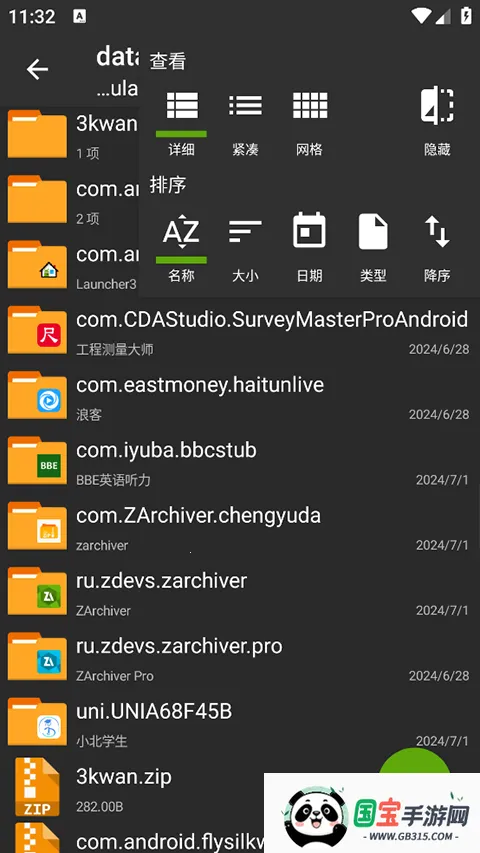This screenshot has height=853, width=480.
Task: Select the 详细 detailed view icon
Action: 182,106
